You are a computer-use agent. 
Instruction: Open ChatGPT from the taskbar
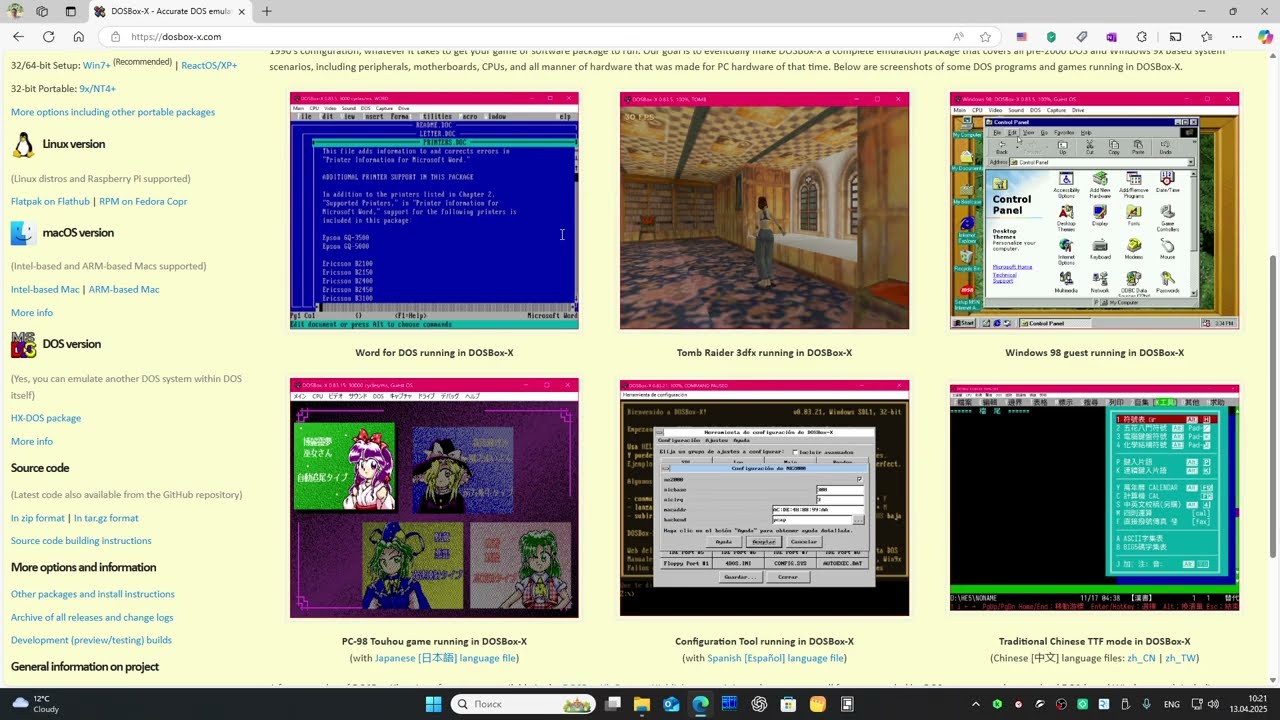[x=759, y=704]
